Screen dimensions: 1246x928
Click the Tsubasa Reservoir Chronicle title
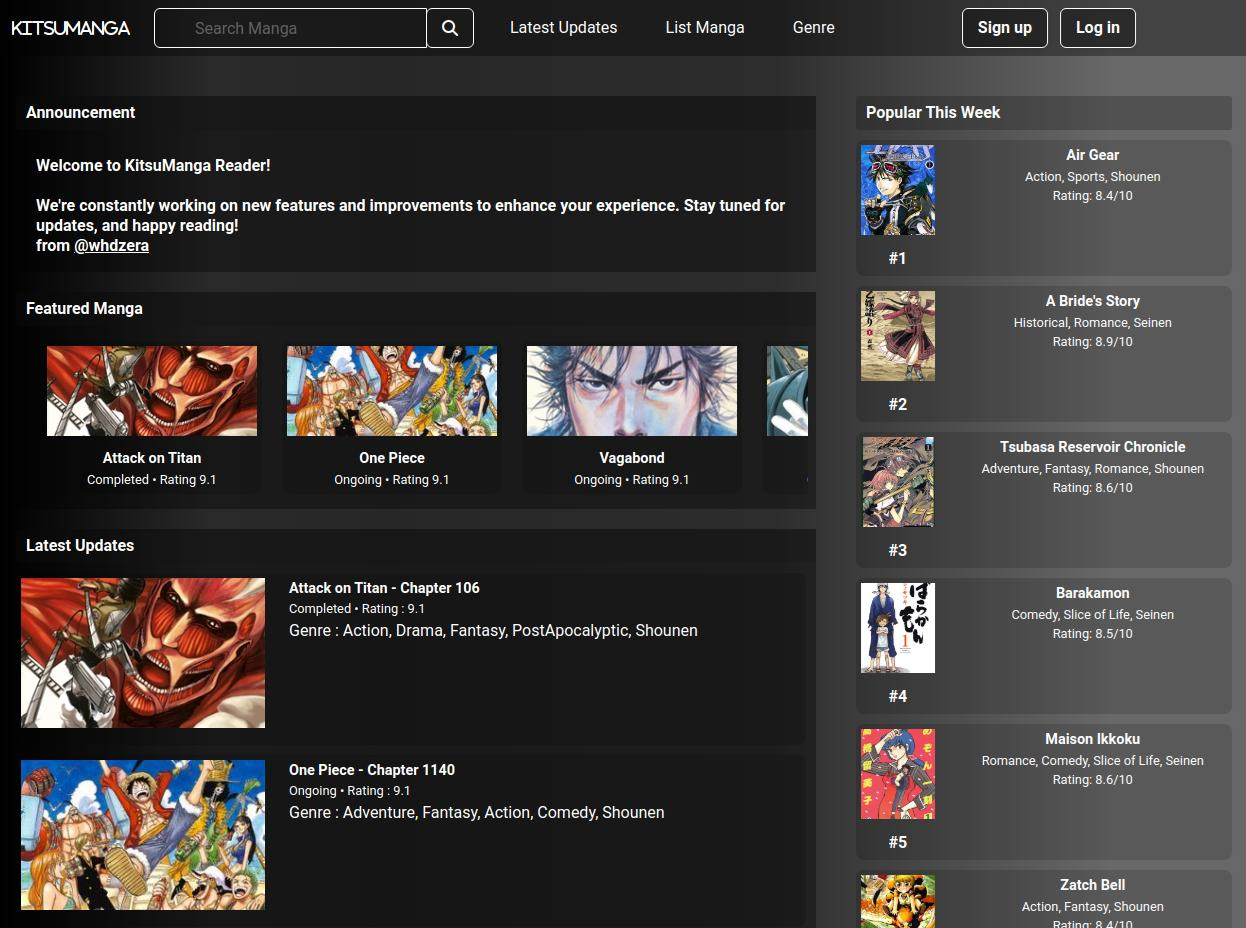pyautogui.click(x=1092, y=447)
